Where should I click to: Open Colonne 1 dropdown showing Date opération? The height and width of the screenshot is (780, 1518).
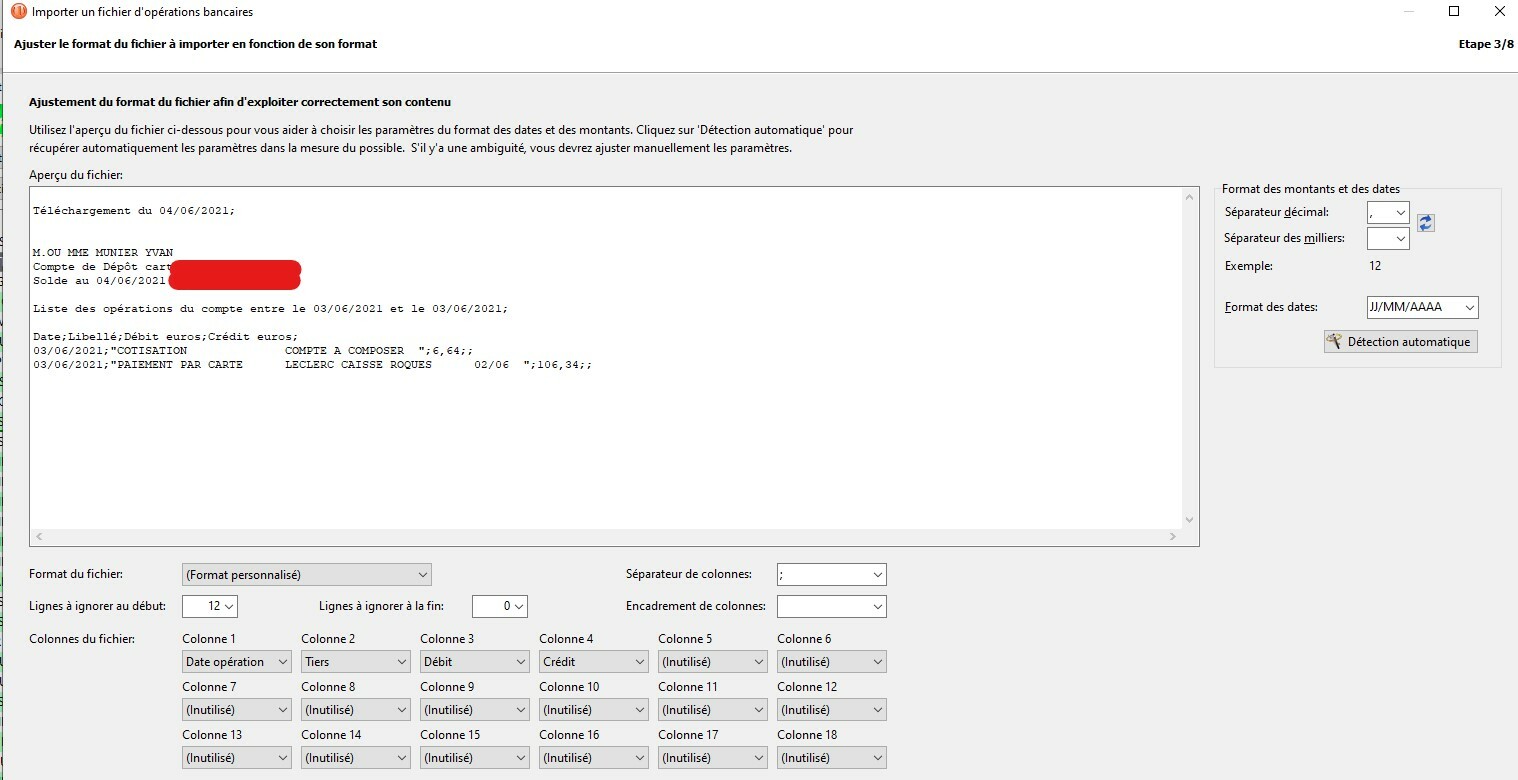point(237,662)
